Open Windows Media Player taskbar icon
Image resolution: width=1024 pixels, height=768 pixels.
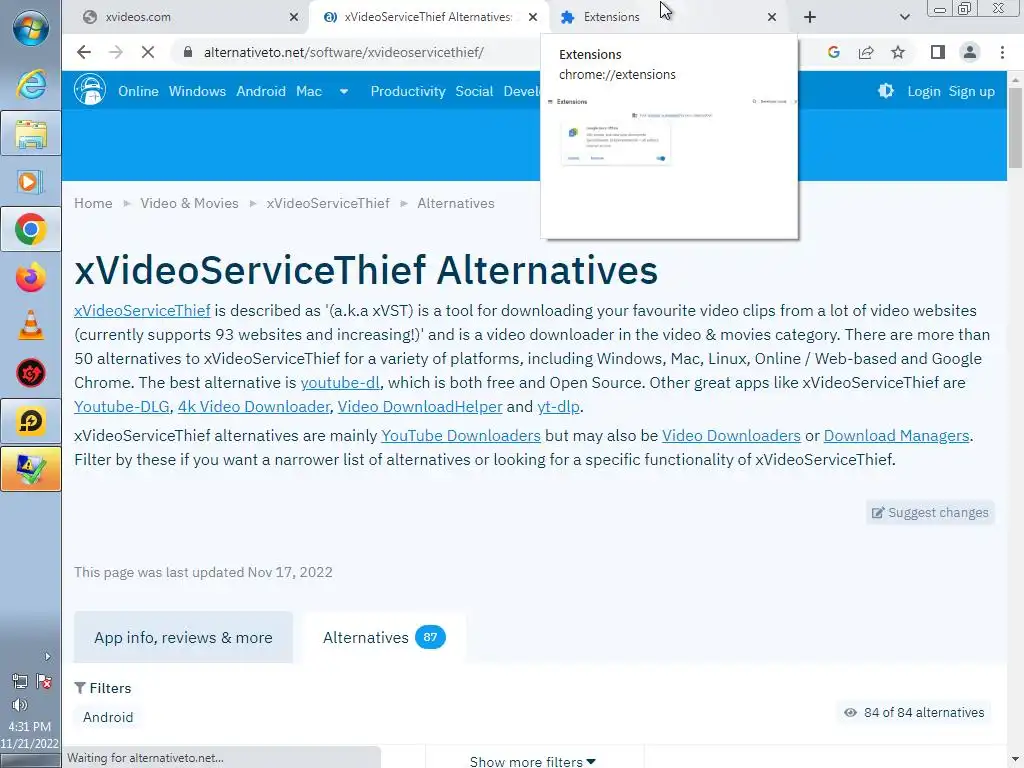(x=31, y=182)
